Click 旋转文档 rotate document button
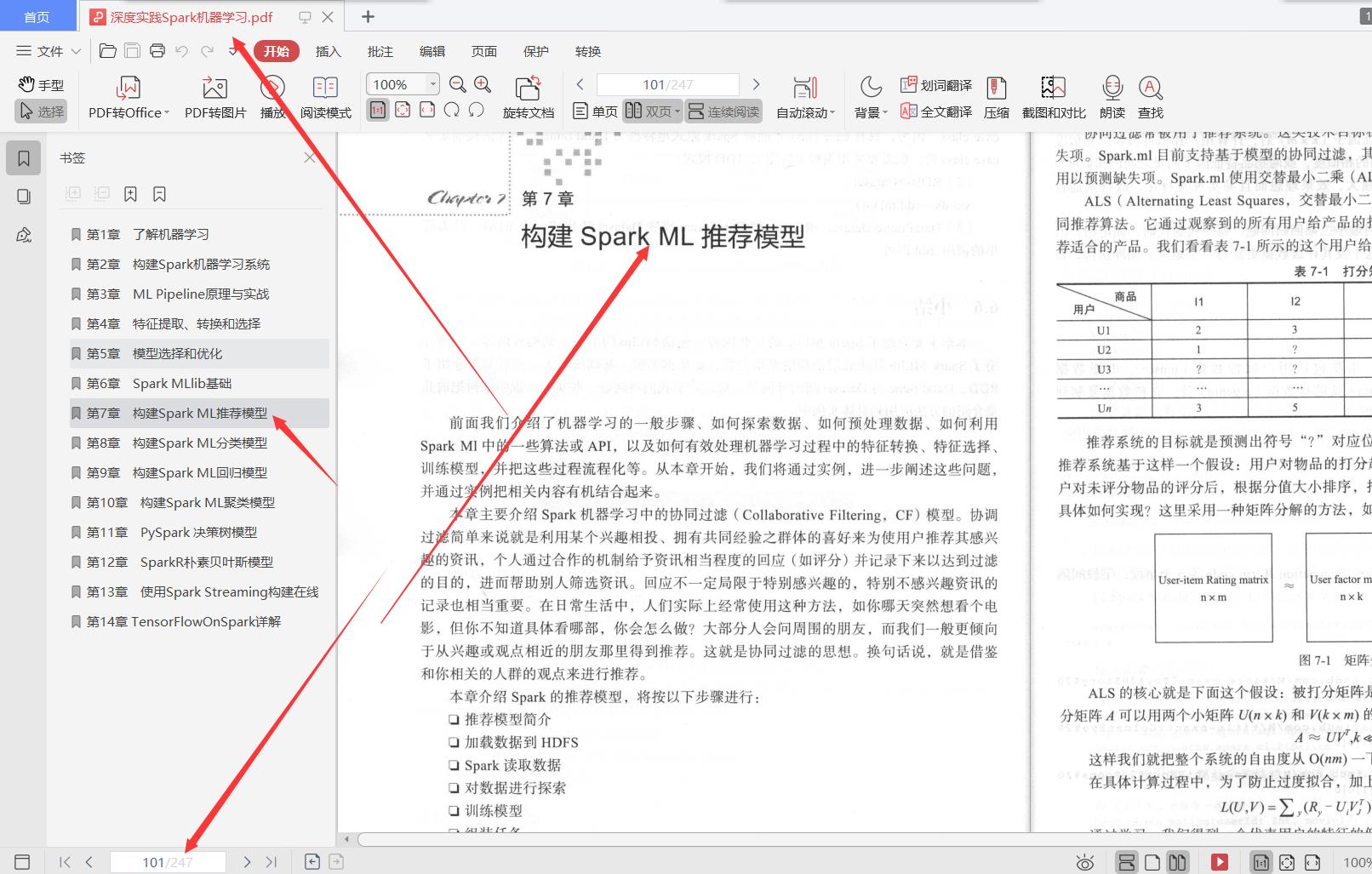Viewport: 1372px width, 874px height. click(x=528, y=99)
